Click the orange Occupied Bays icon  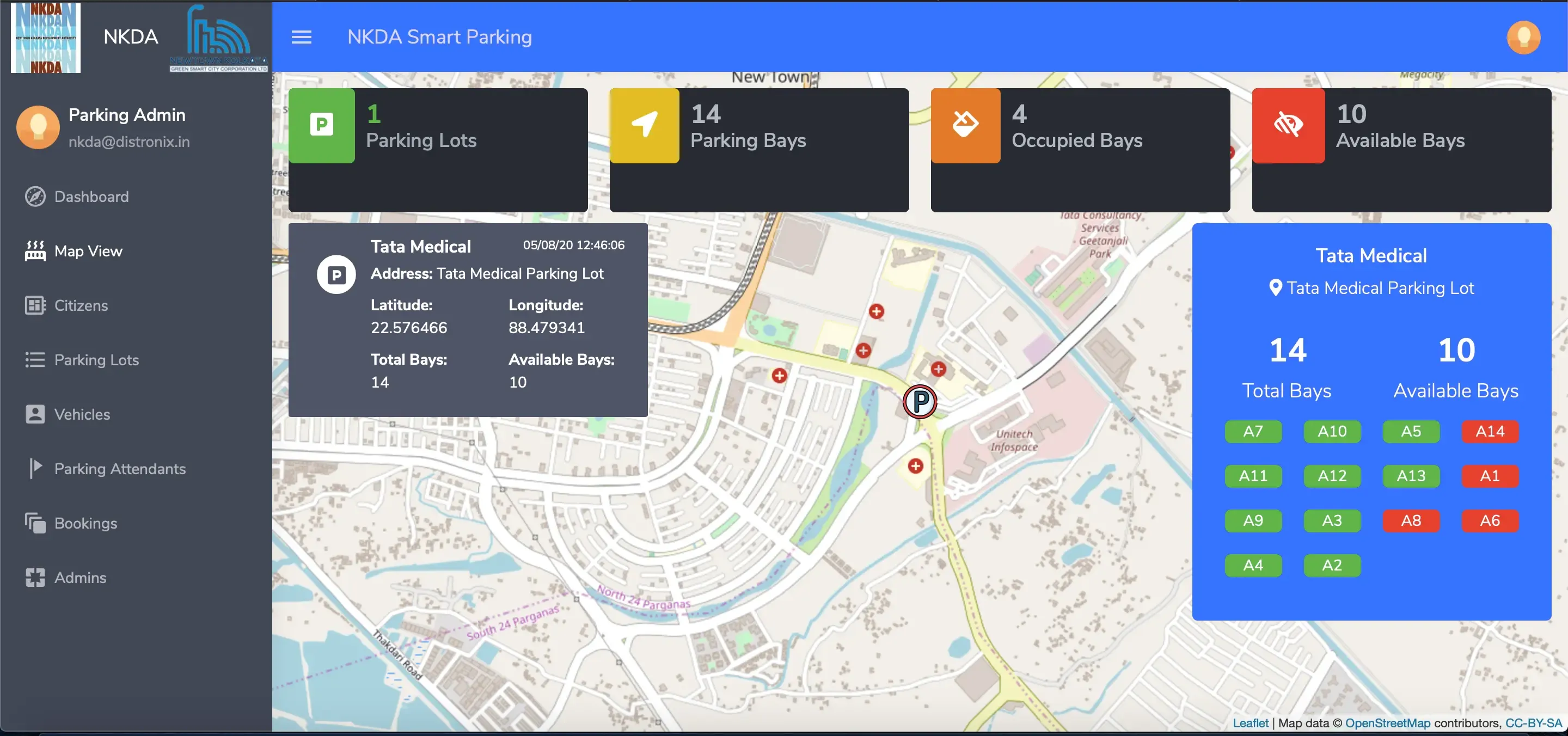tap(964, 125)
